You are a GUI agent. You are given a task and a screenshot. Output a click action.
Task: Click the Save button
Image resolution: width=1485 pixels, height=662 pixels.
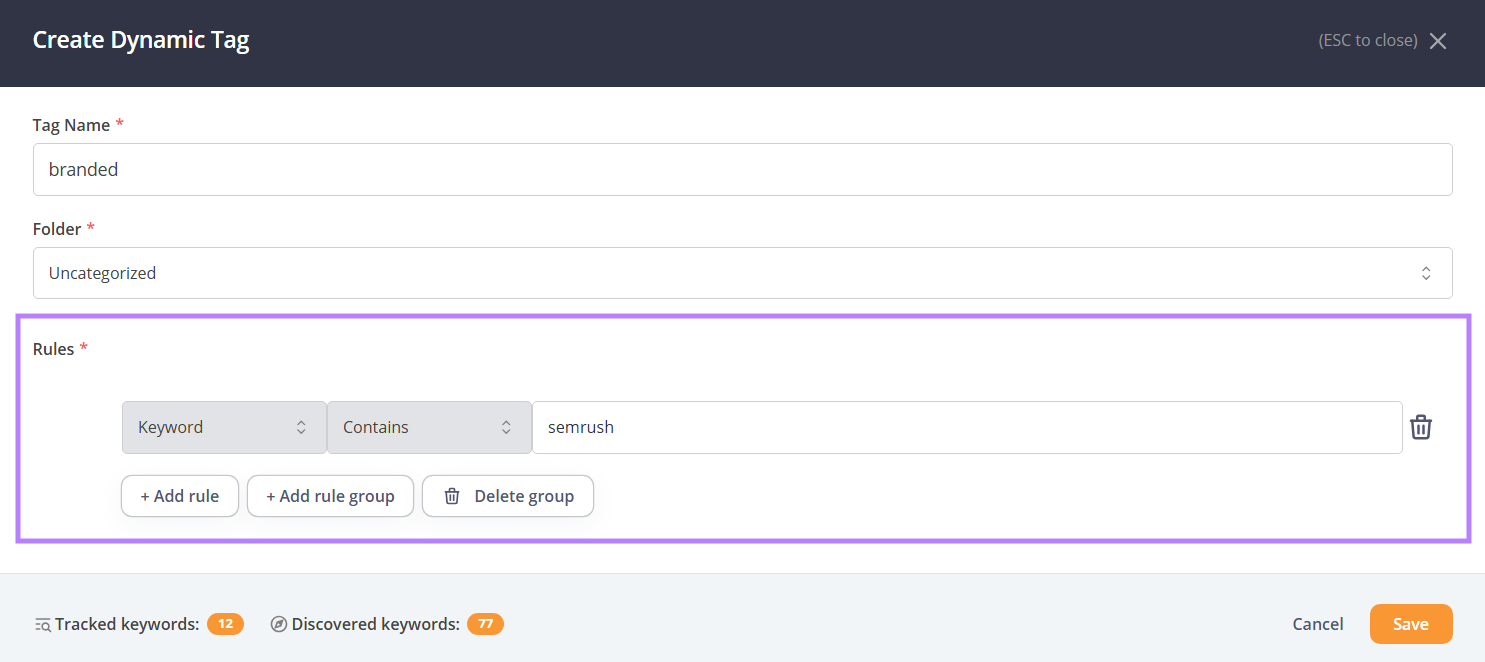point(1411,623)
